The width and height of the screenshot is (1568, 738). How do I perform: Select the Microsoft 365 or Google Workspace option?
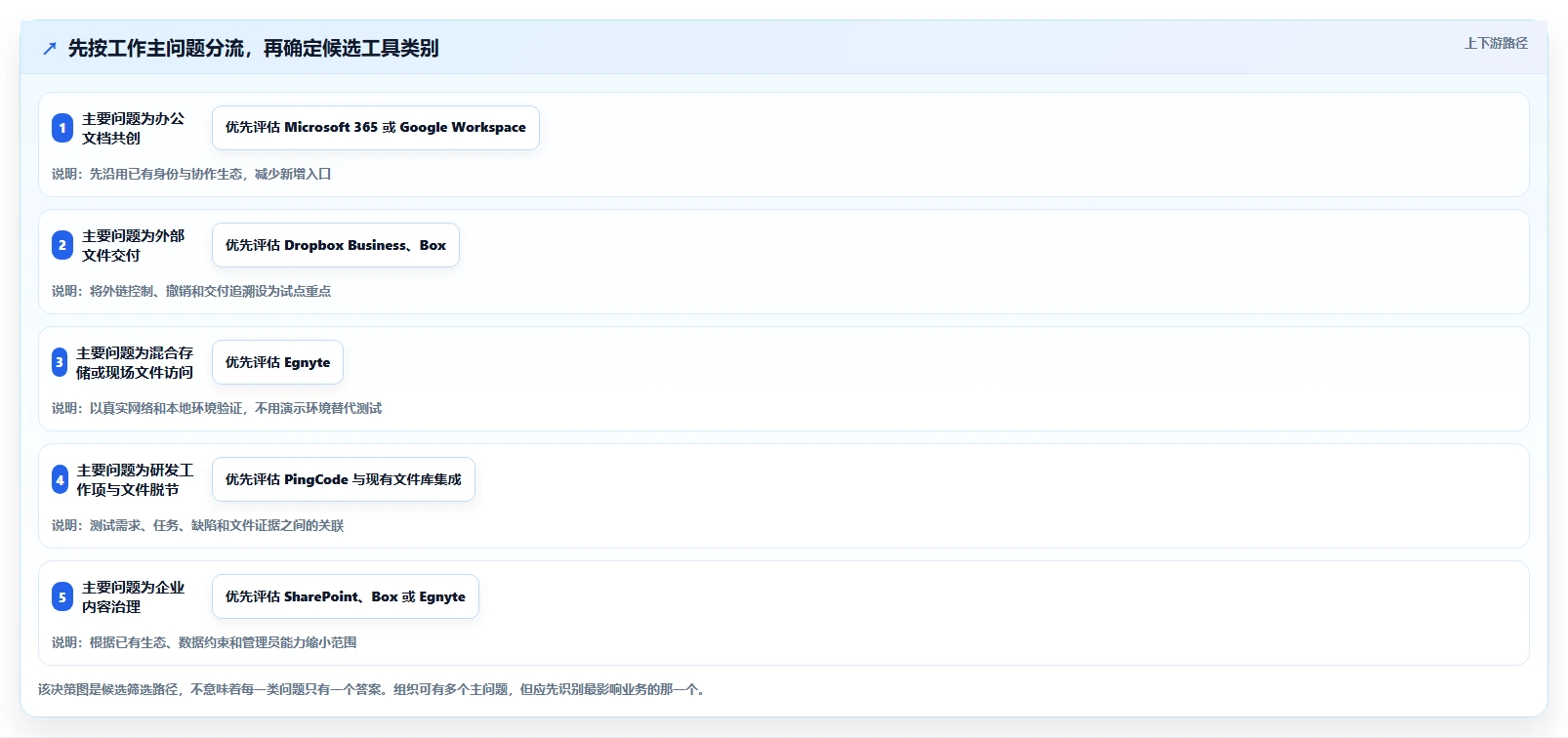click(x=376, y=128)
